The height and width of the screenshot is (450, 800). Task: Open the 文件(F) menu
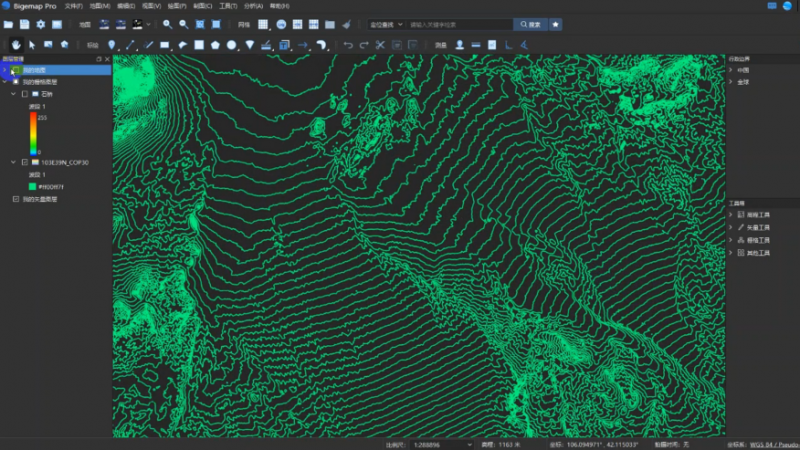coord(74,6)
